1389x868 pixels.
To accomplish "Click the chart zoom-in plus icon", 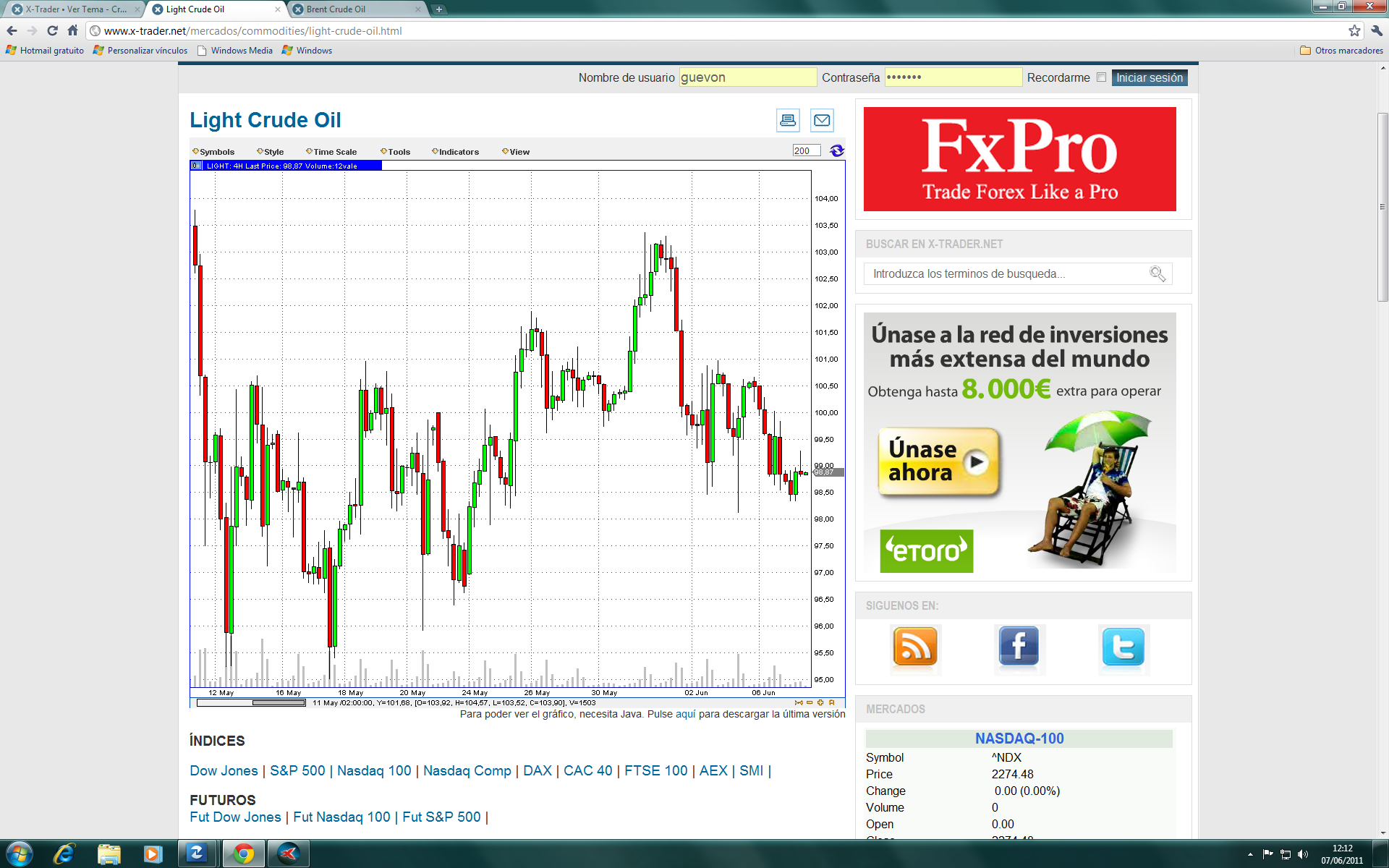I will coord(820,702).
